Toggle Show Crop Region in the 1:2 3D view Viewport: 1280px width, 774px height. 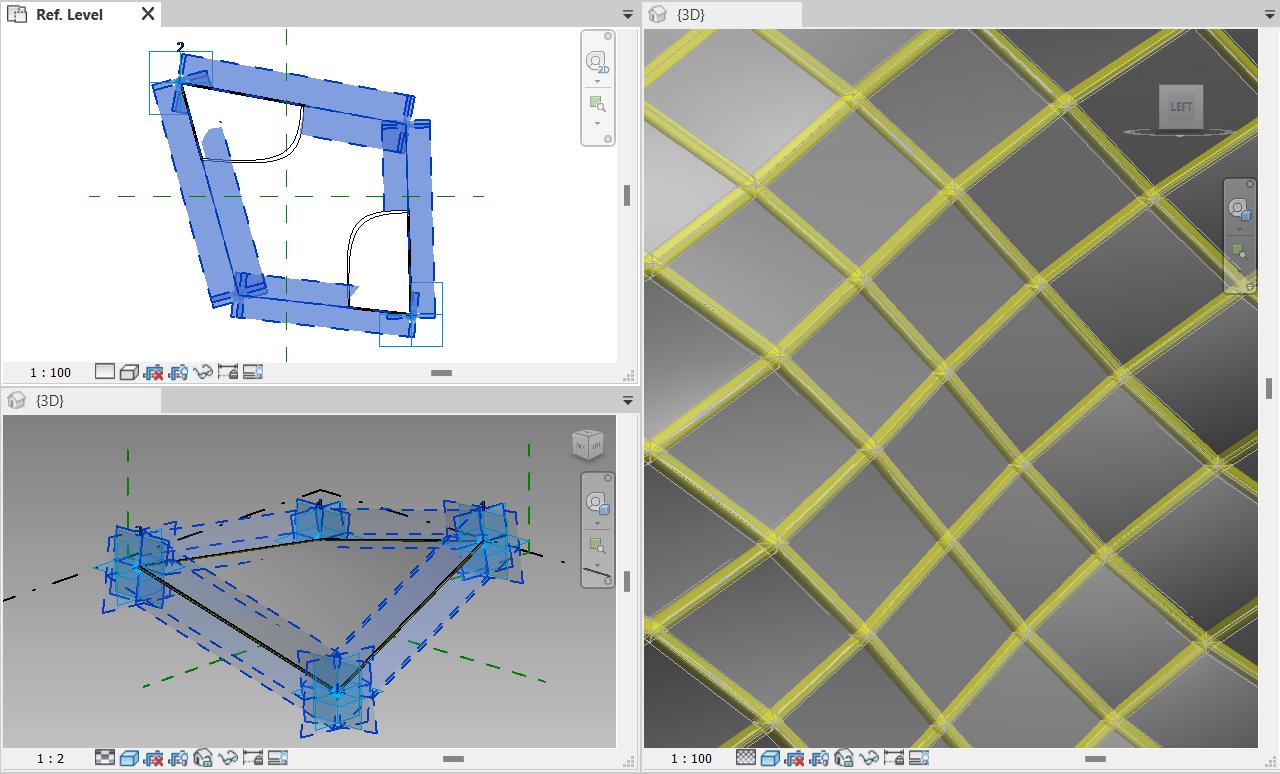pos(178,758)
